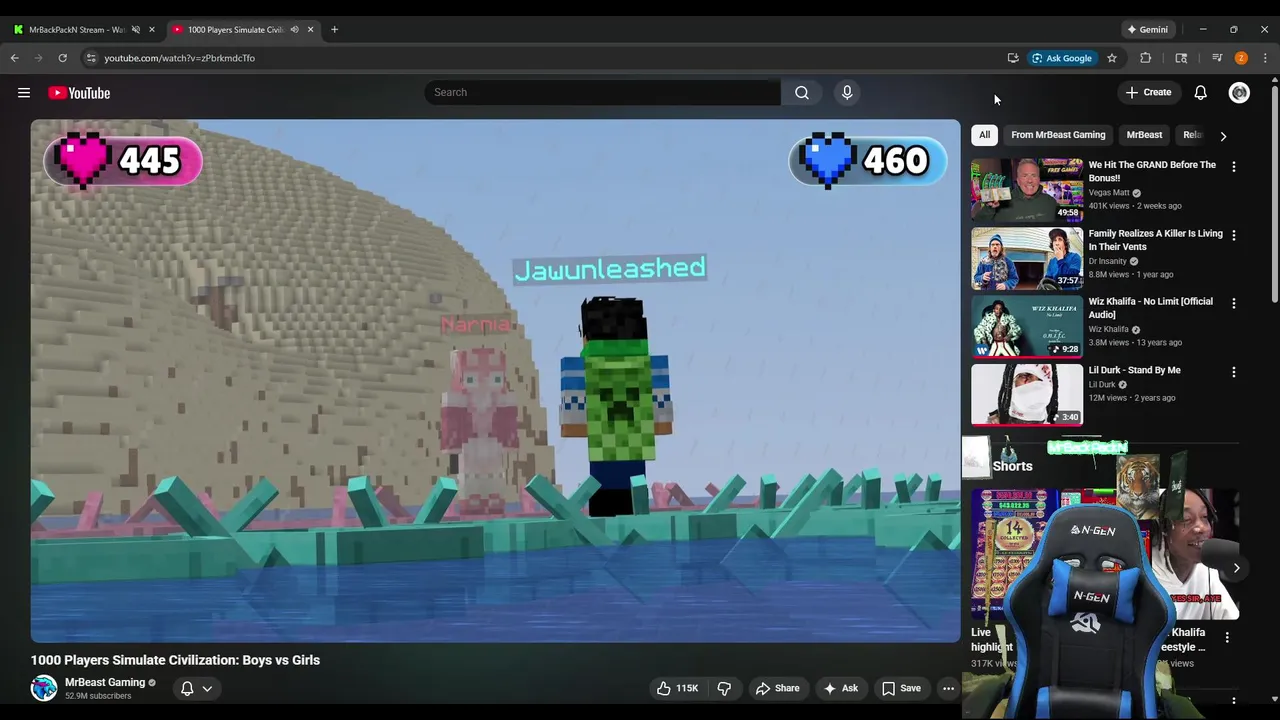The image size is (1280, 720).
Task: Reload the page in browser
Action: click(62, 58)
